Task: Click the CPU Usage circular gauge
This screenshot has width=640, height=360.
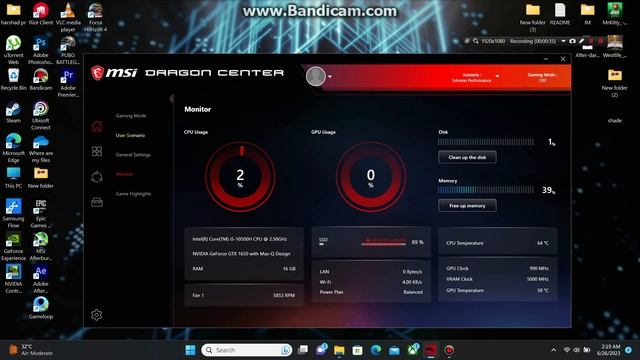Action: coord(240,177)
